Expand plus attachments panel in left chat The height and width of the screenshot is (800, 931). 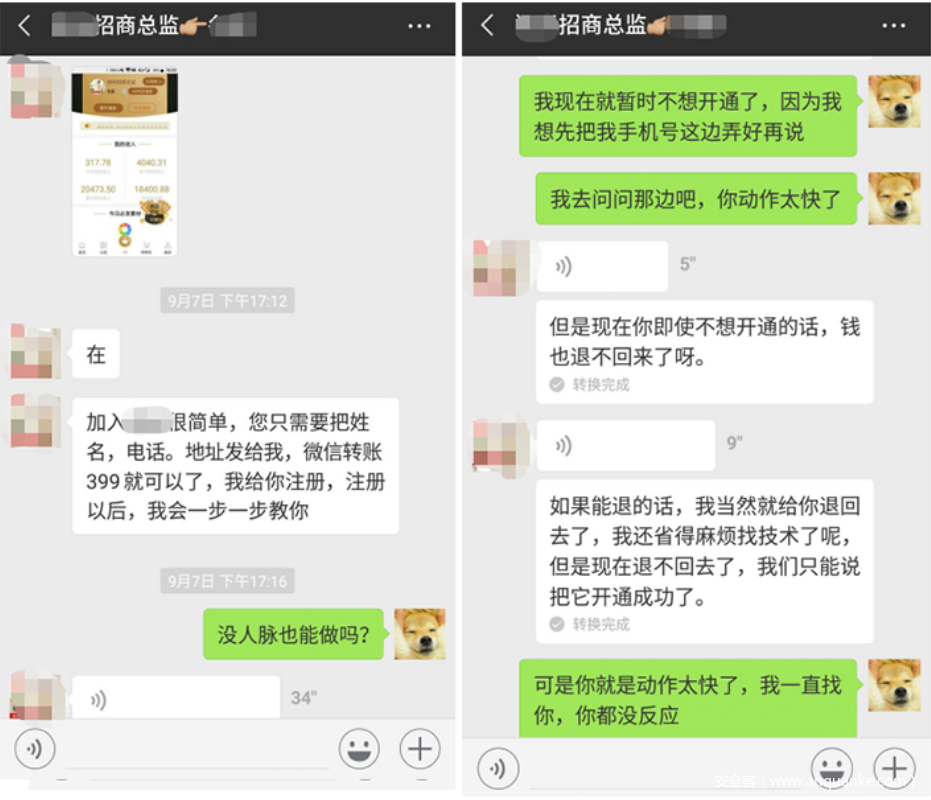[420, 749]
